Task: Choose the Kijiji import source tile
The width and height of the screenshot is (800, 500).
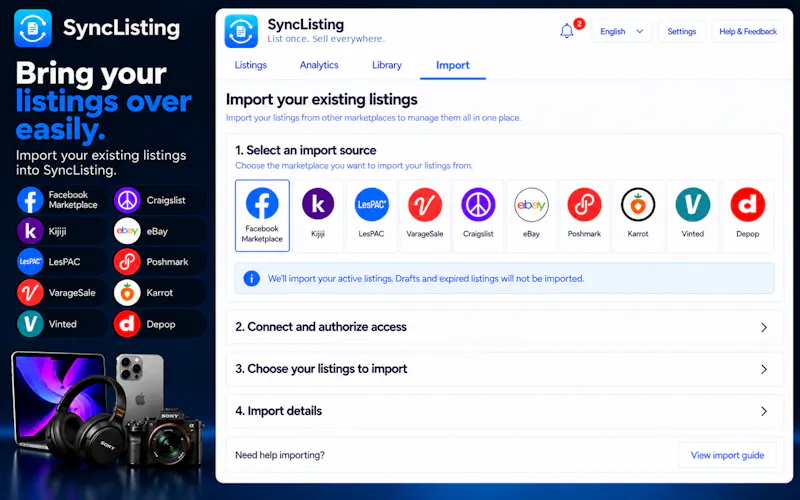Action: (x=318, y=215)
